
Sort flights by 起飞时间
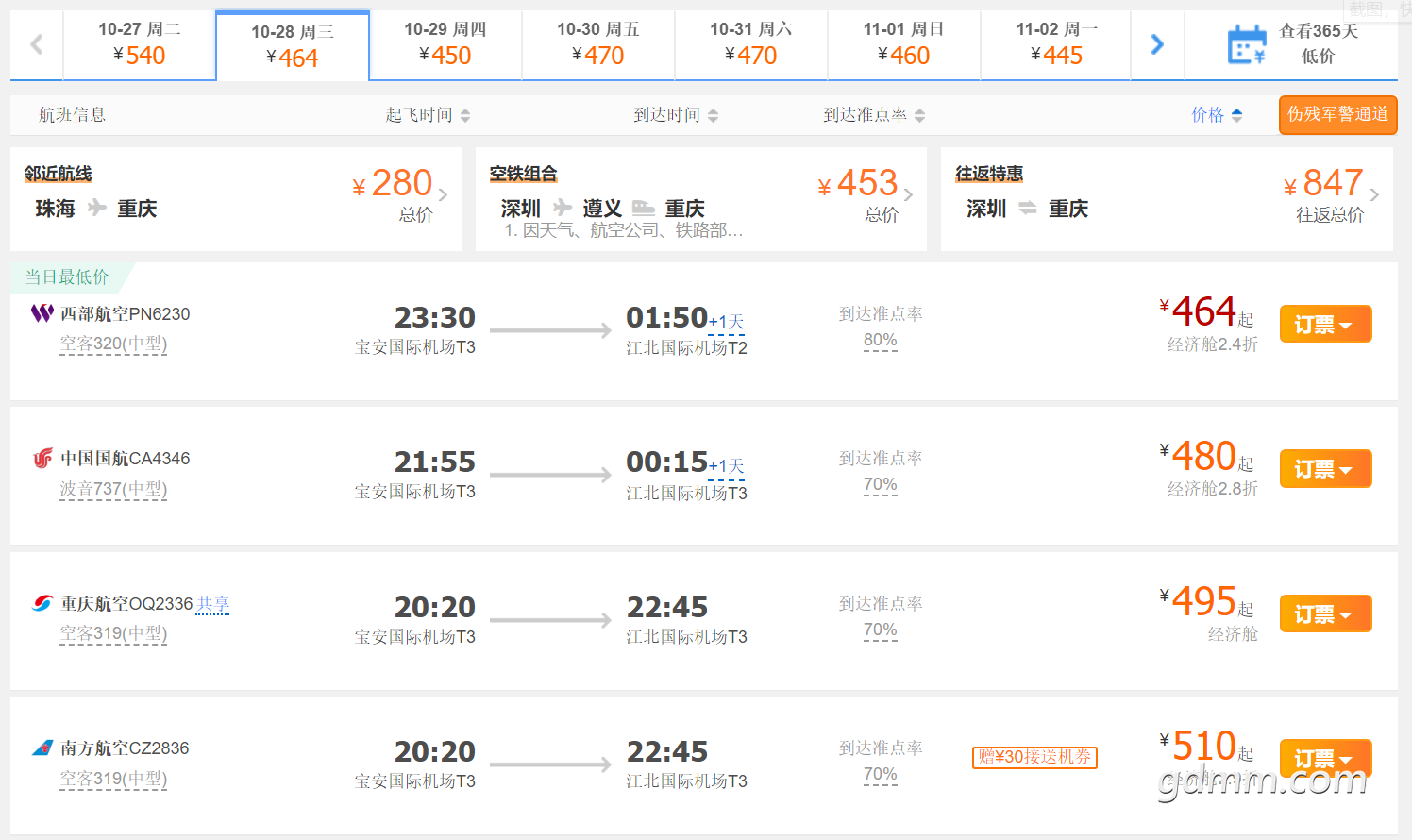pos(428,115)
